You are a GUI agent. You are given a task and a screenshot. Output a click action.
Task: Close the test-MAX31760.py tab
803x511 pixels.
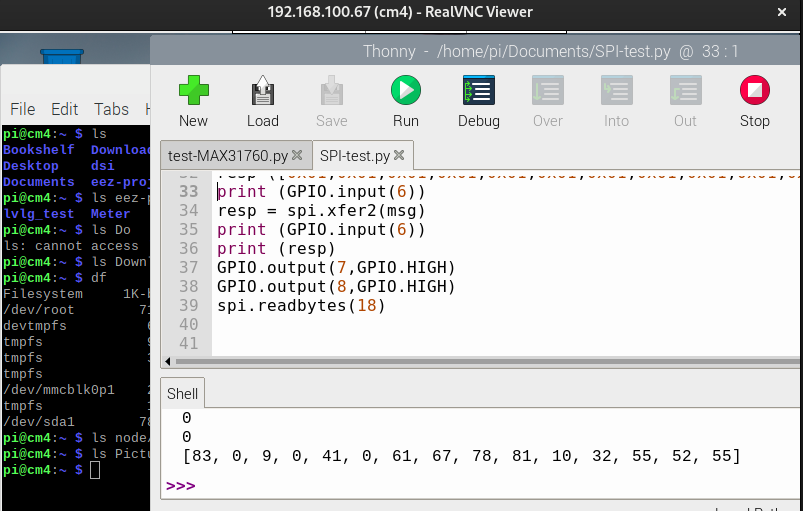pos(297,156)
